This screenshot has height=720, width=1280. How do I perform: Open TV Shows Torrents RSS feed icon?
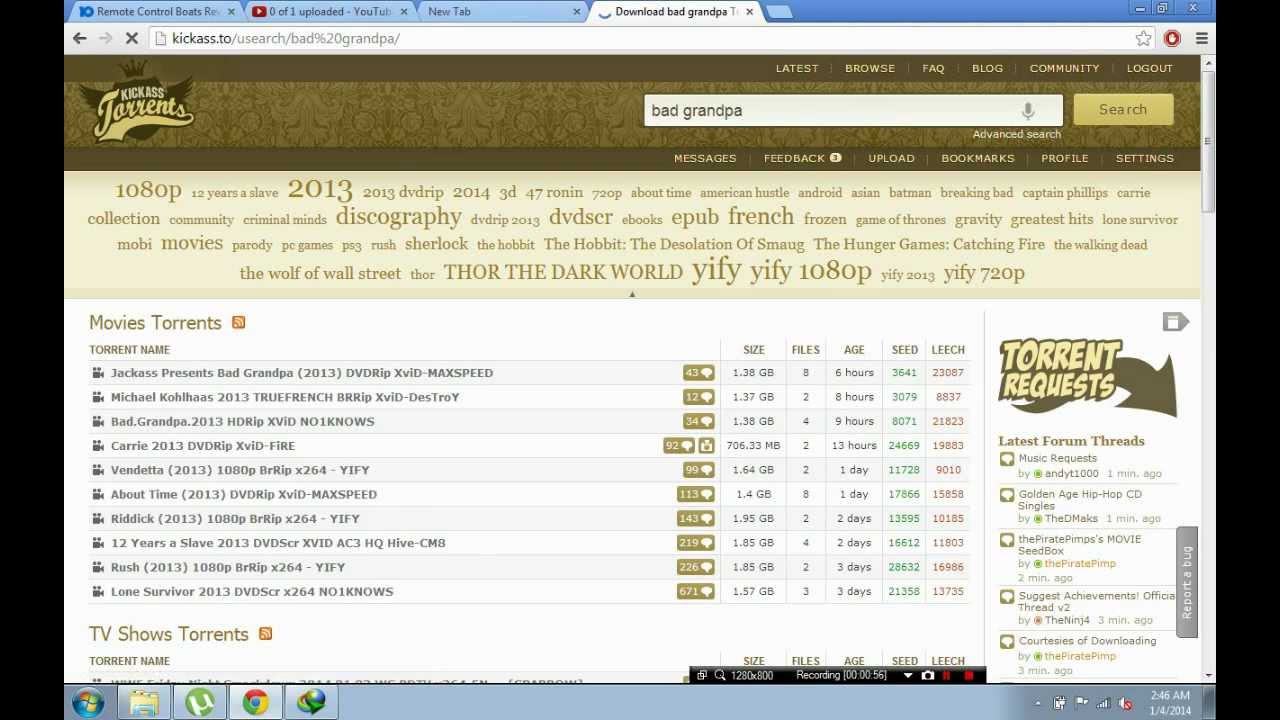tap(265, 633)
